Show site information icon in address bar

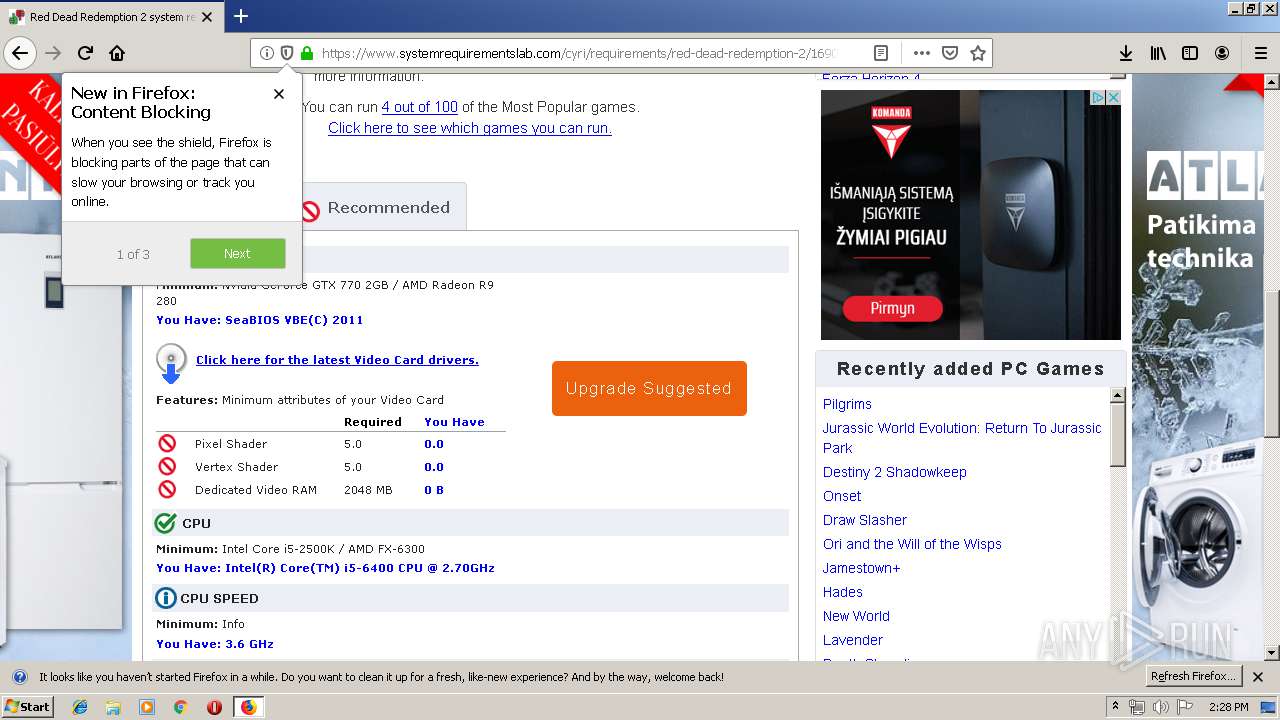click(x=267, y=53)
